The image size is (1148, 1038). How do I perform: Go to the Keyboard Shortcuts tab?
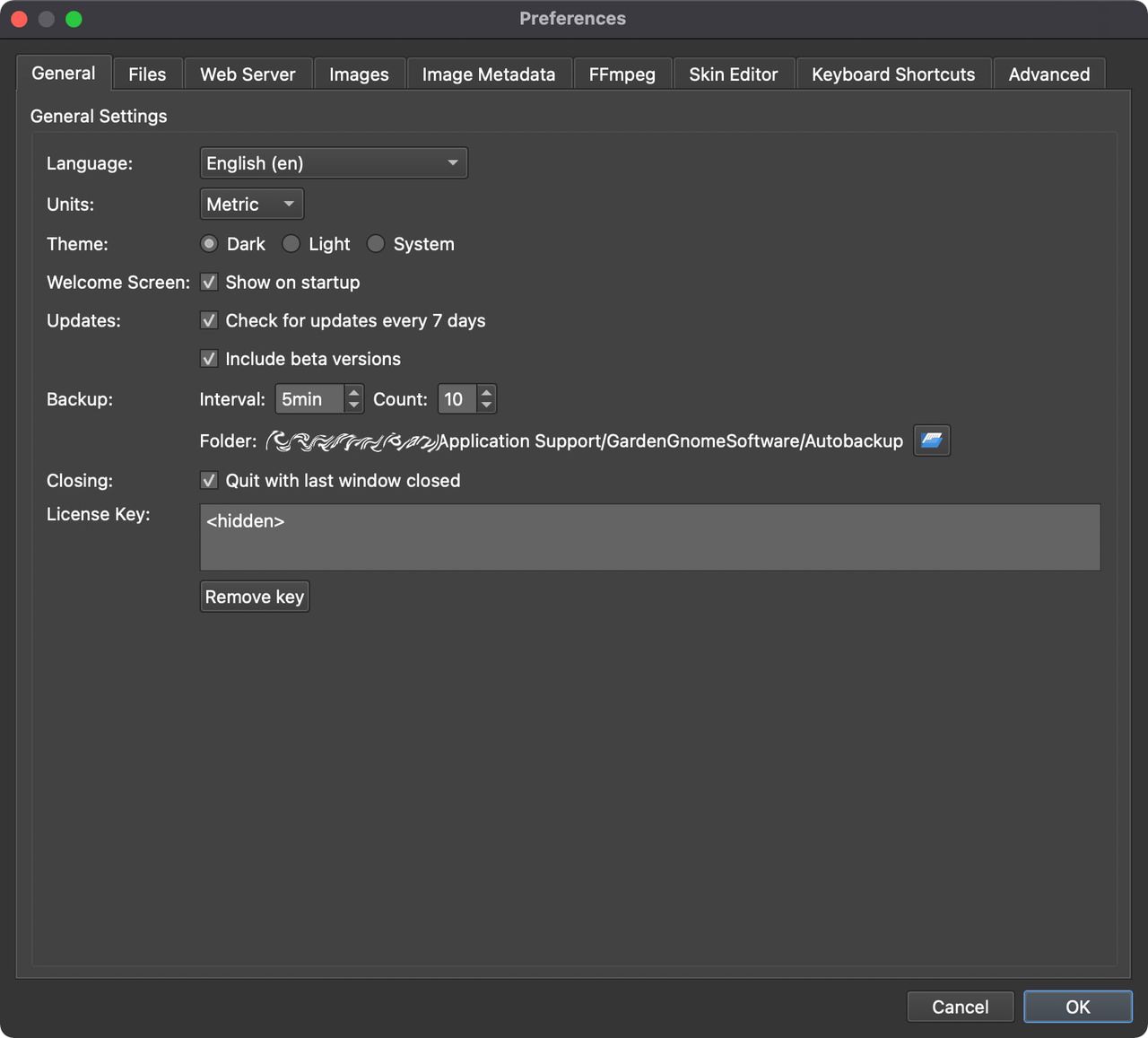(892, 74)
